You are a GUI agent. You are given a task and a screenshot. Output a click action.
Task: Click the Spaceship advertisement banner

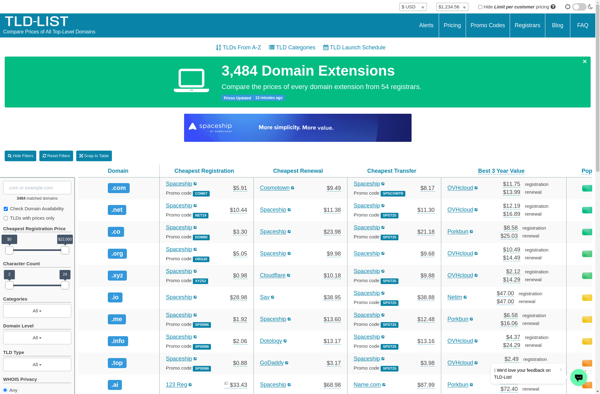pyautogui.click(x=298, y=128)
